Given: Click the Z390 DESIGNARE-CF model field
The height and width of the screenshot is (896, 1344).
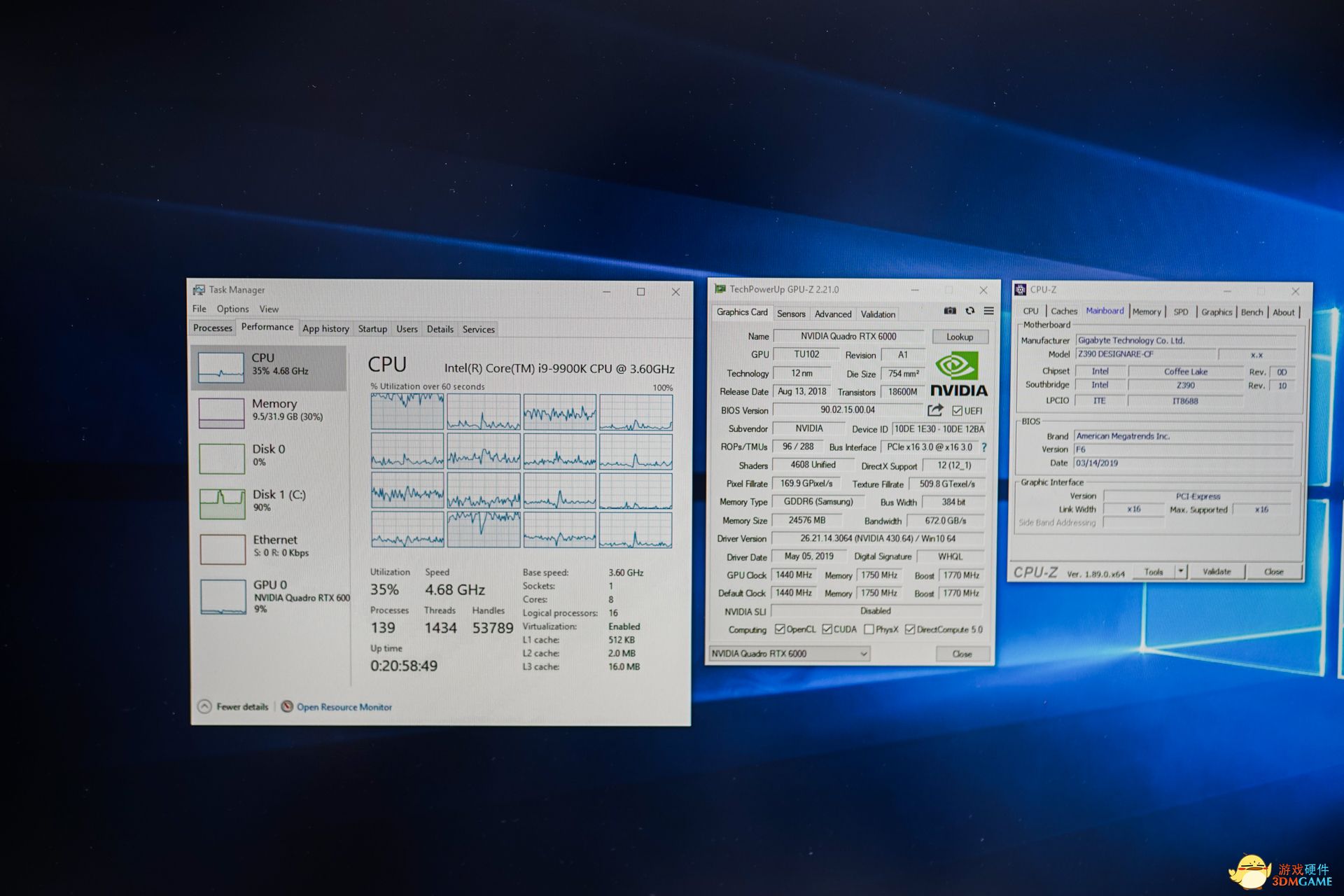Looking at the screenshot, I should click(x=1145, y=354).
